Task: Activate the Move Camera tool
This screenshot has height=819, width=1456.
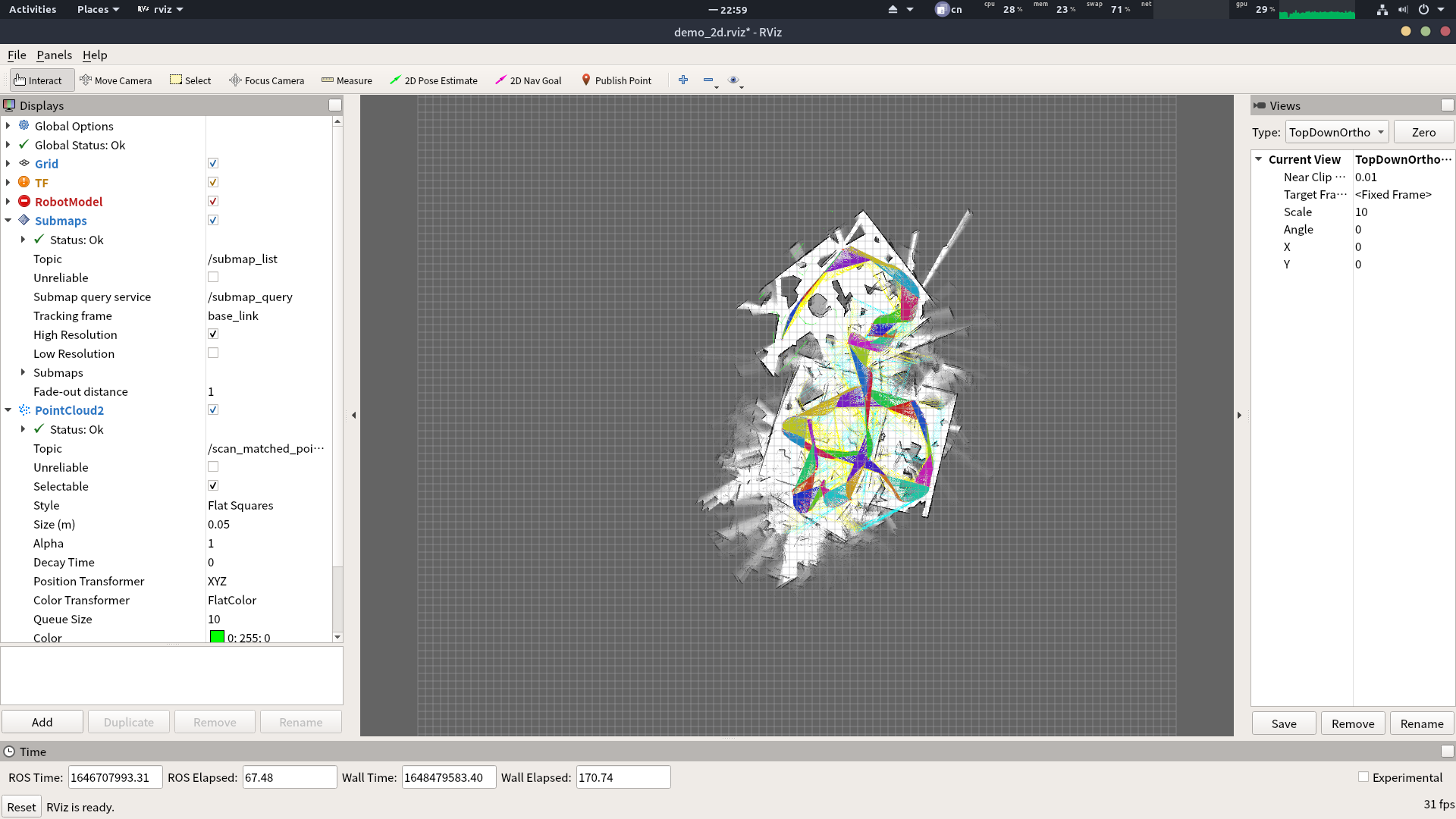Action: pyautogui.click(x=116, y=80)
